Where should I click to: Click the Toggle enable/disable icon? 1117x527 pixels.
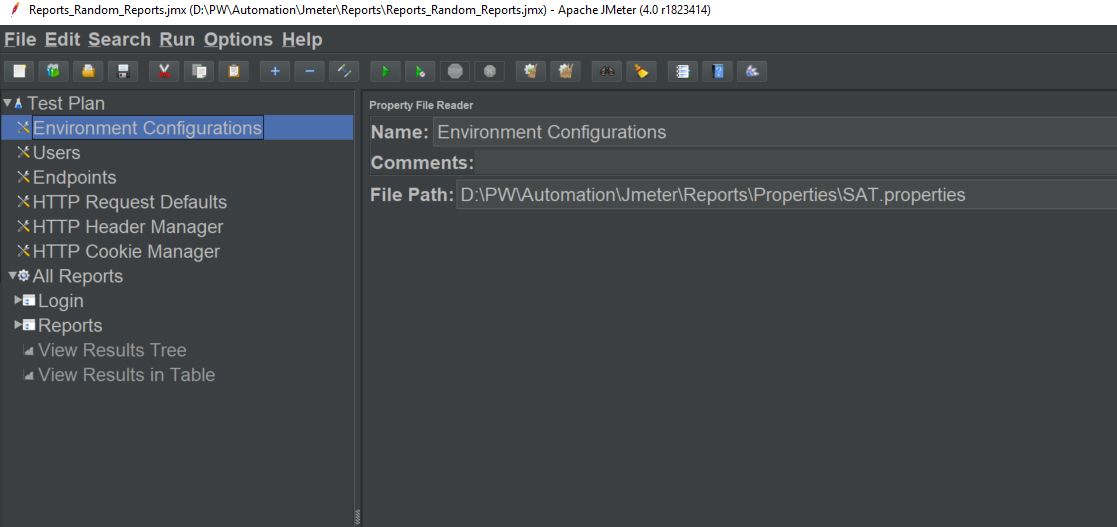click(344, 71)
